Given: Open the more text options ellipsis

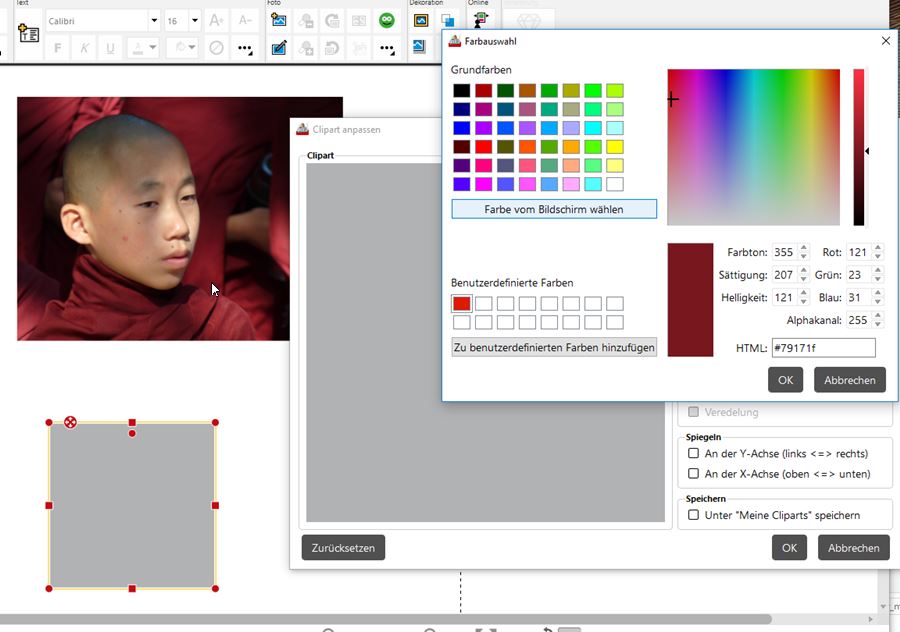Looking at the screenshot, I should 245,48.
